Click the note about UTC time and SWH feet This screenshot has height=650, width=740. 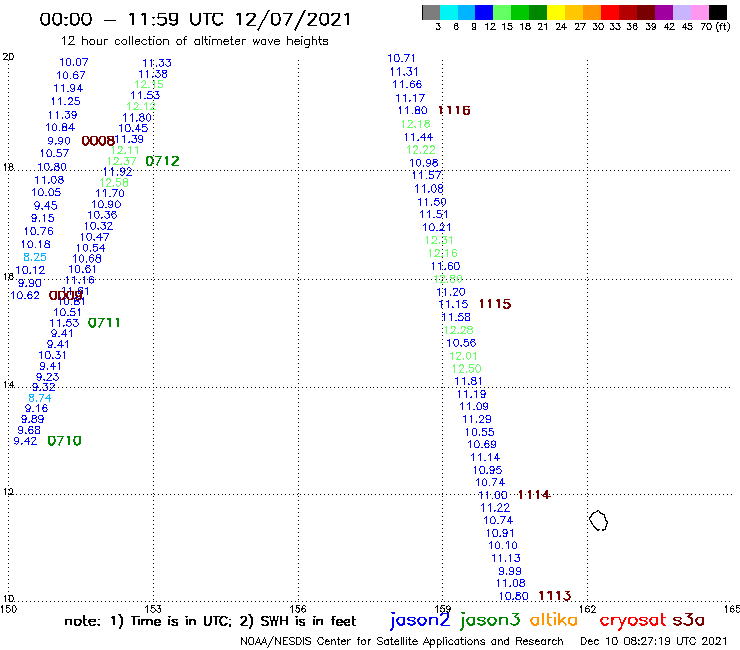click(210, 621)
